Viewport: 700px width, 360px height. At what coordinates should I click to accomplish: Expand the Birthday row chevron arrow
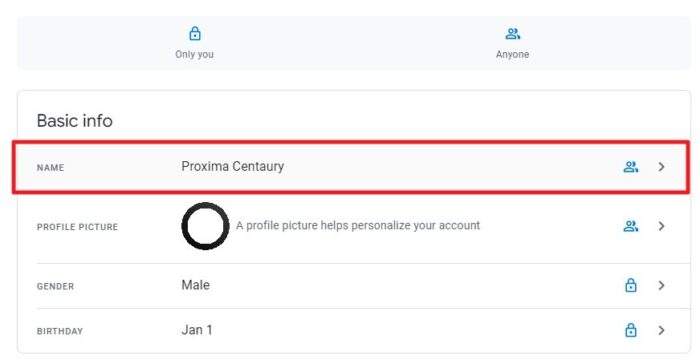(x=661, y=330)
